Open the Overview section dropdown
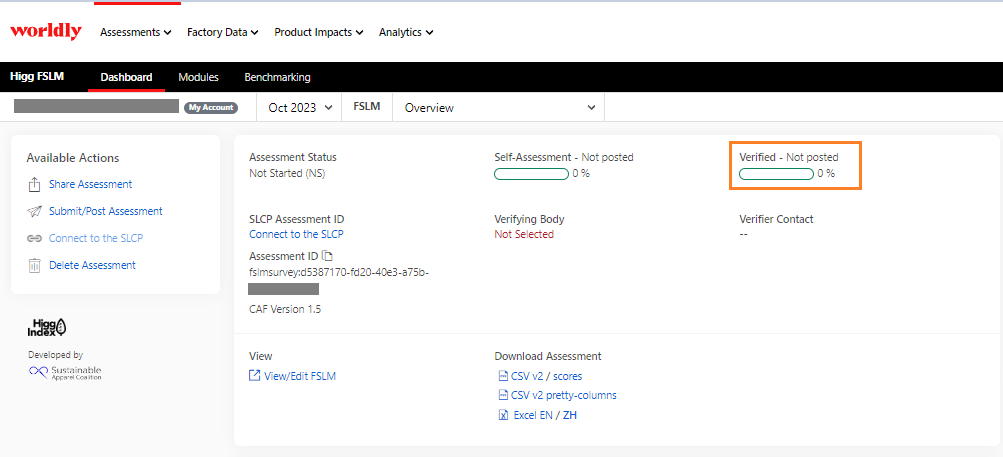The width and height of the screenshot is (1003, 457). click(x=498, y=108)
